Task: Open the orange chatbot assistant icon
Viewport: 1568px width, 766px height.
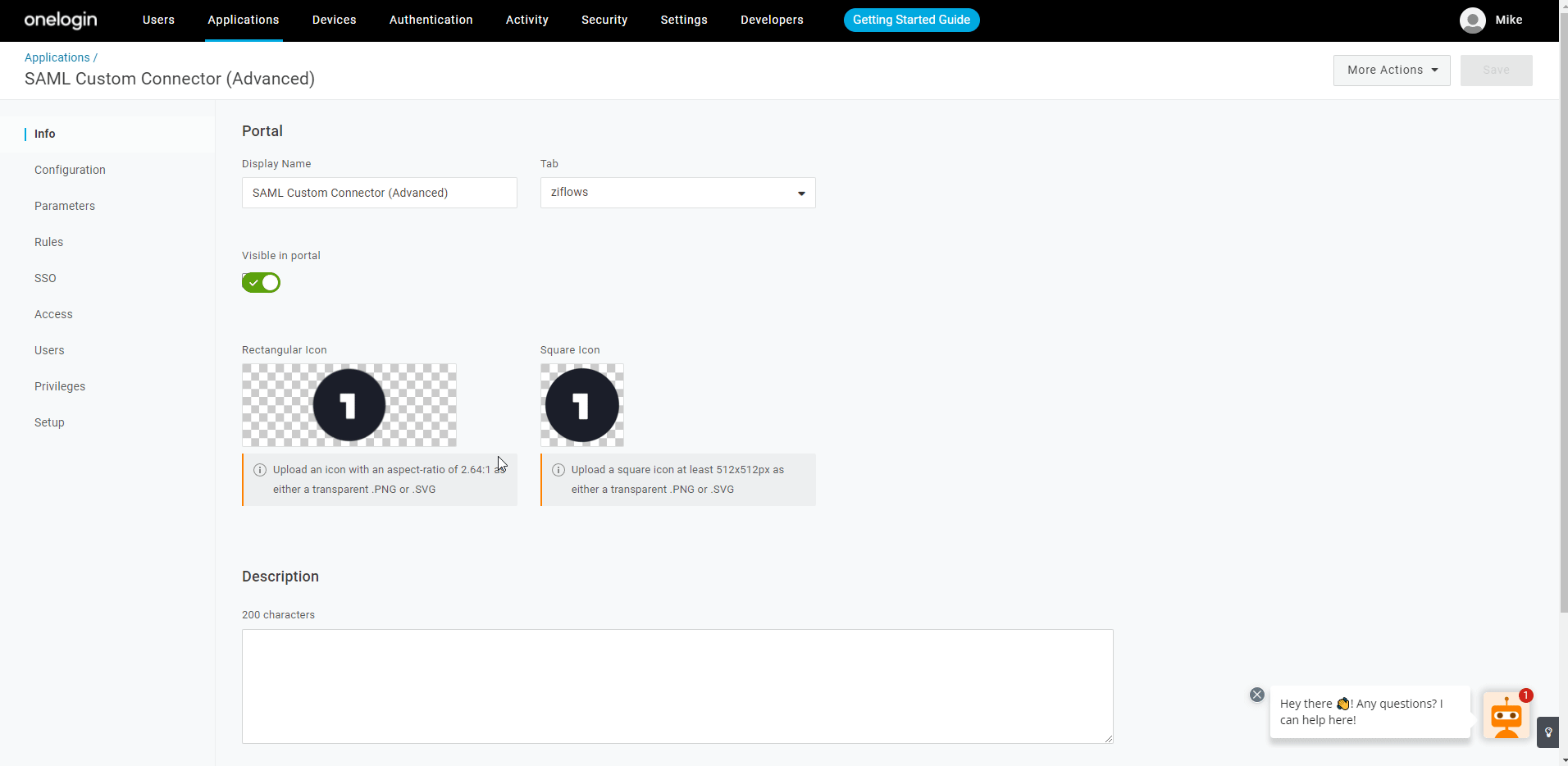Action: coord(1506,716)
